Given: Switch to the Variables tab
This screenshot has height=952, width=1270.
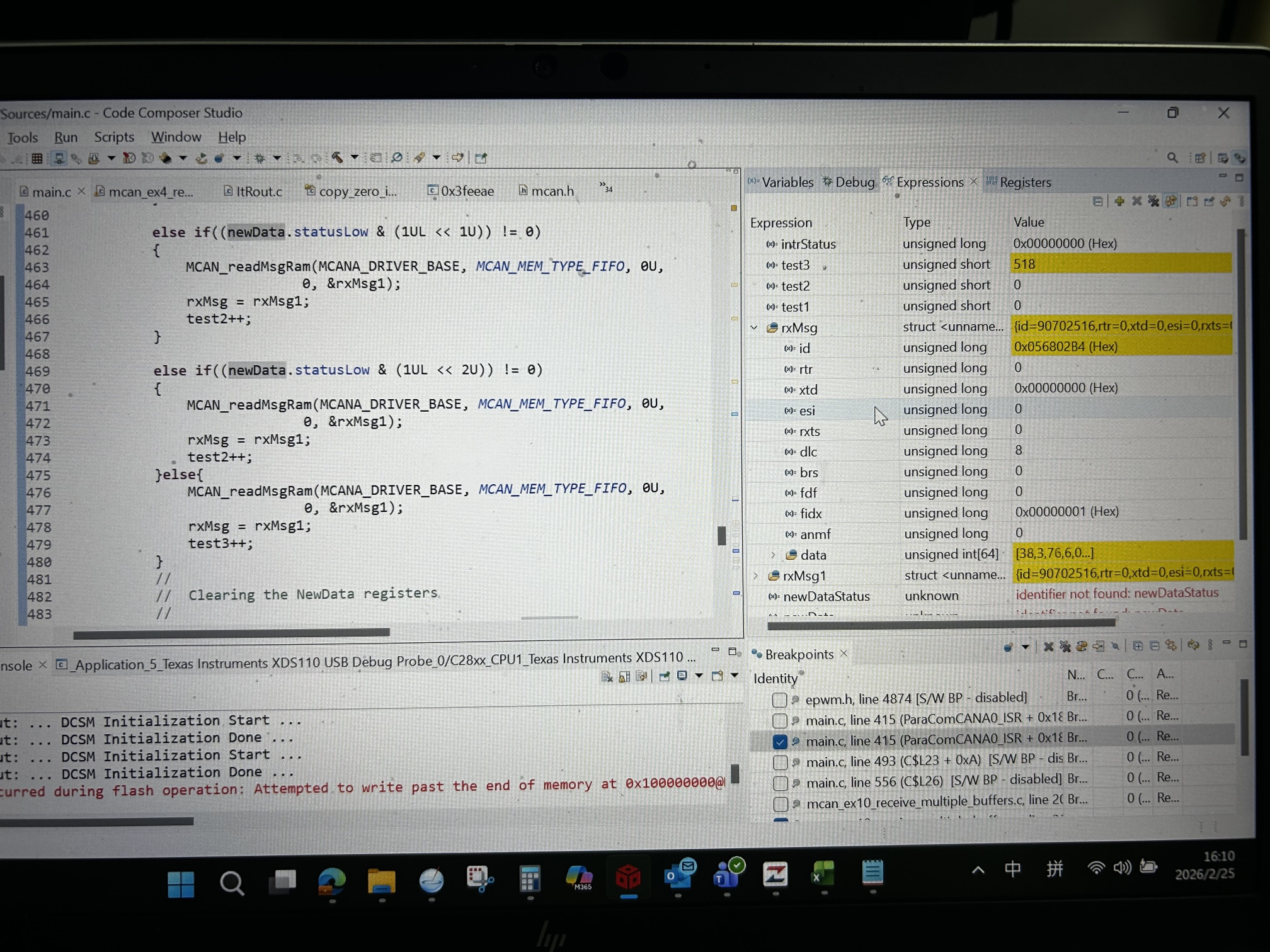Looking at the screenshot, I should pyautogui.click(x=781, y=183).
